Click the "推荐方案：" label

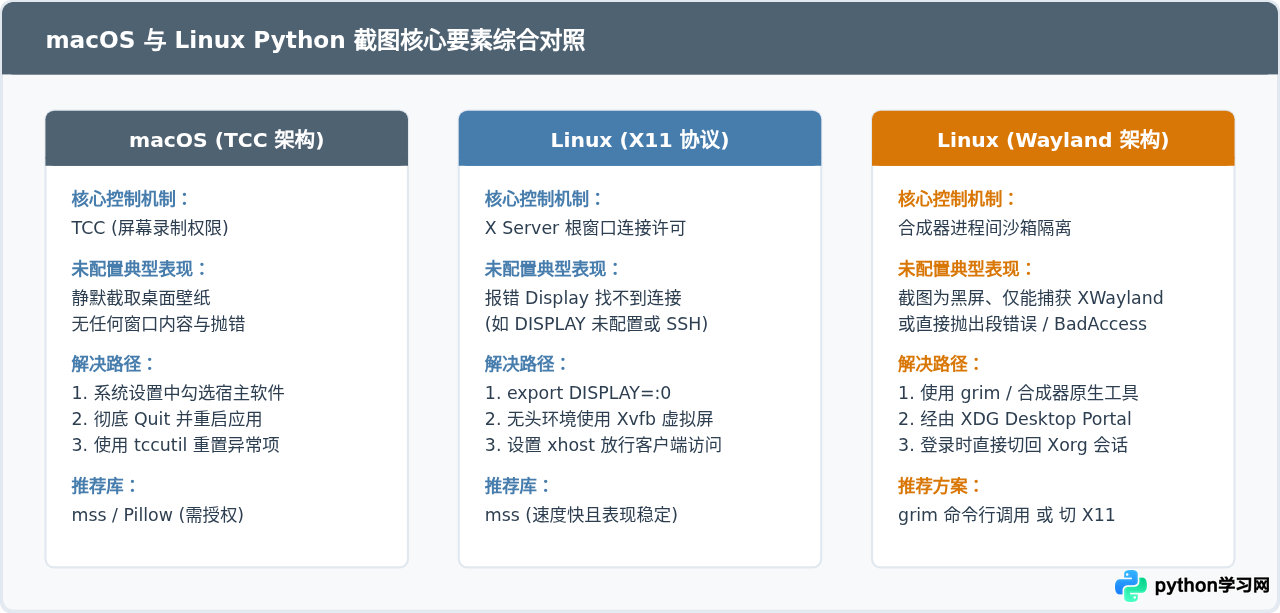click(940, 485)
